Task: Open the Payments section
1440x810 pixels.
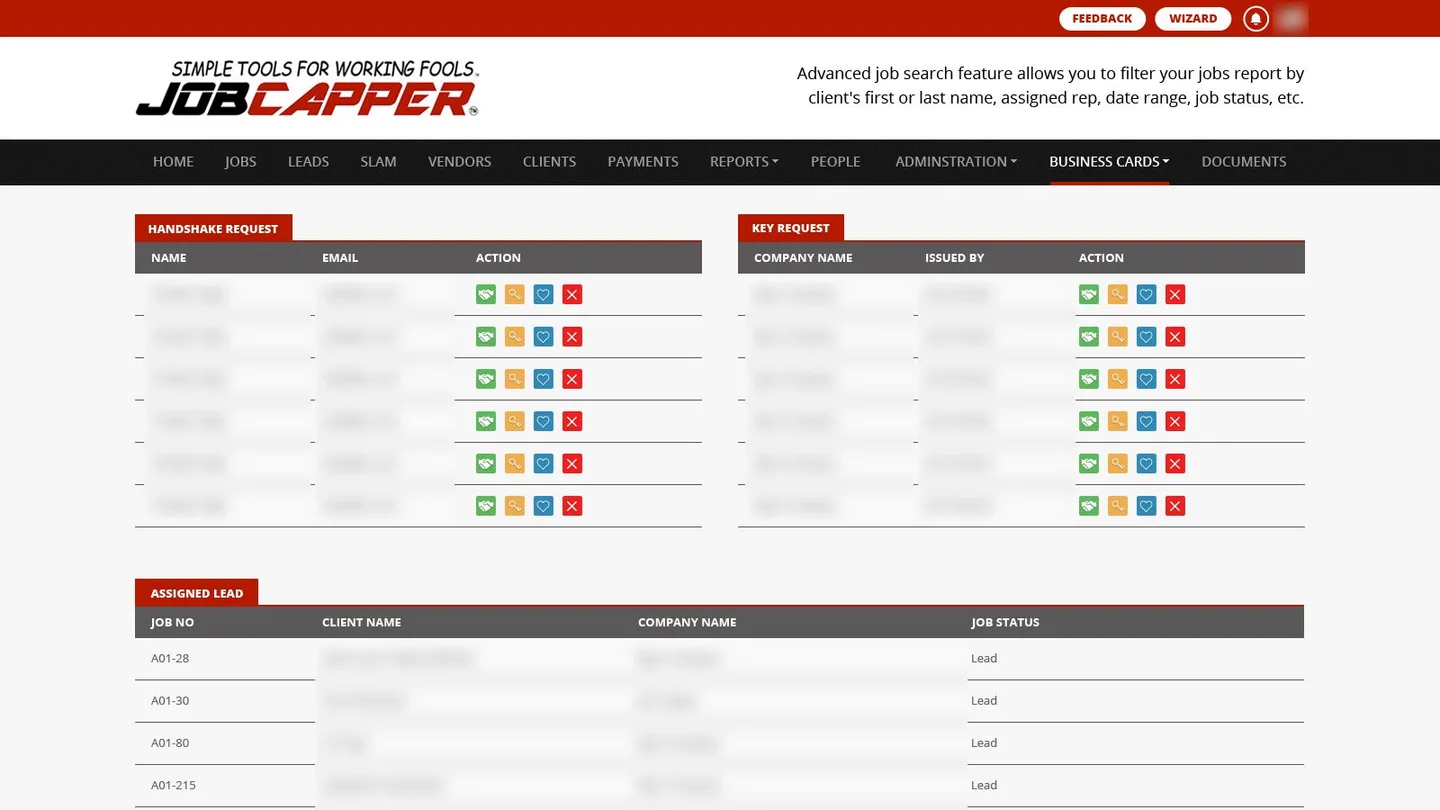Action: click(643, 161)
